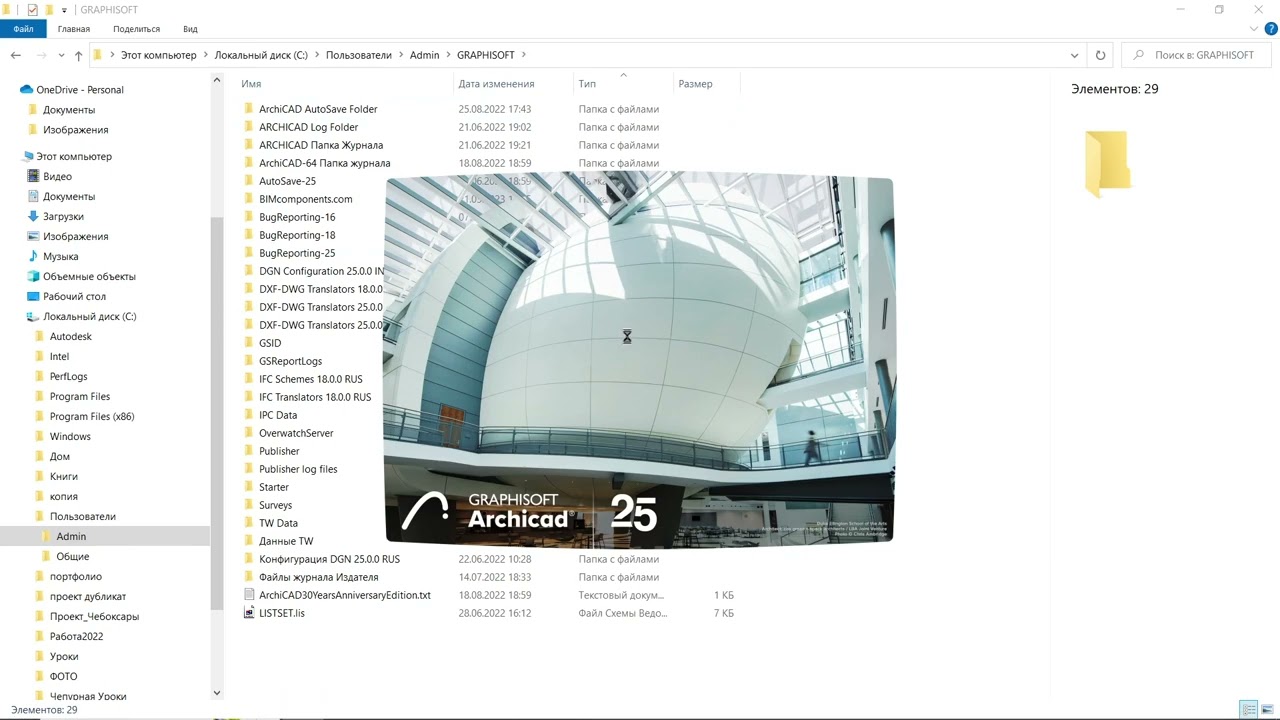Click the LISTSET.lis file icon
Image resolution: width=1280 pixels, height=720 pixels.
249,613
